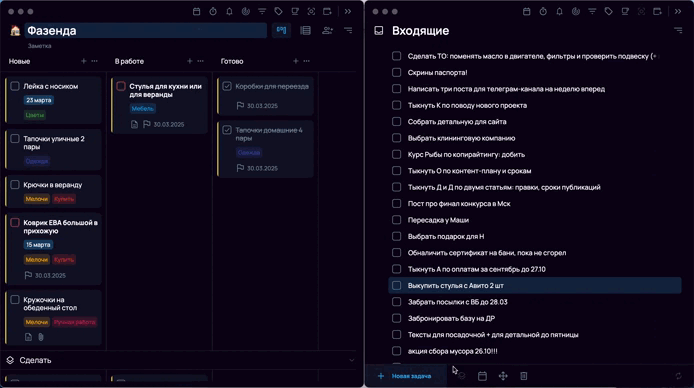The height and width of the screenshot is (388, 694).
Task: Open Входящие sort options menu
Action: pyautogui.click(x=678, y=30)
